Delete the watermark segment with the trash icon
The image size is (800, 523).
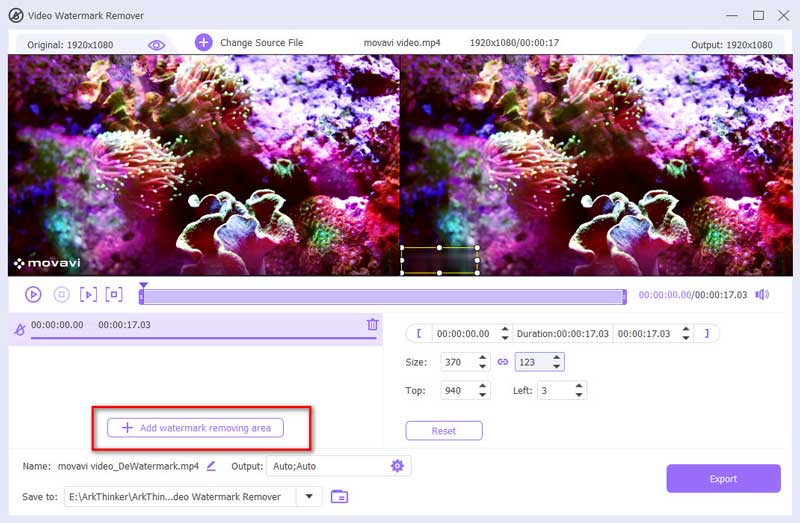click(372, 324)
